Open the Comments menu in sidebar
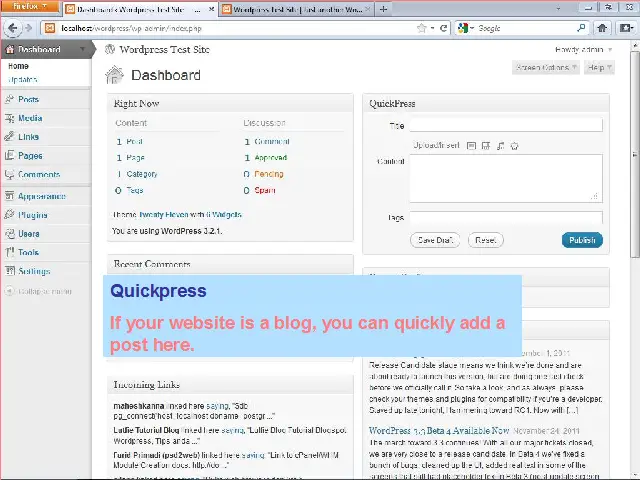Image resolution: width=640 pixels, height=480 pixels. click(39, 174)
